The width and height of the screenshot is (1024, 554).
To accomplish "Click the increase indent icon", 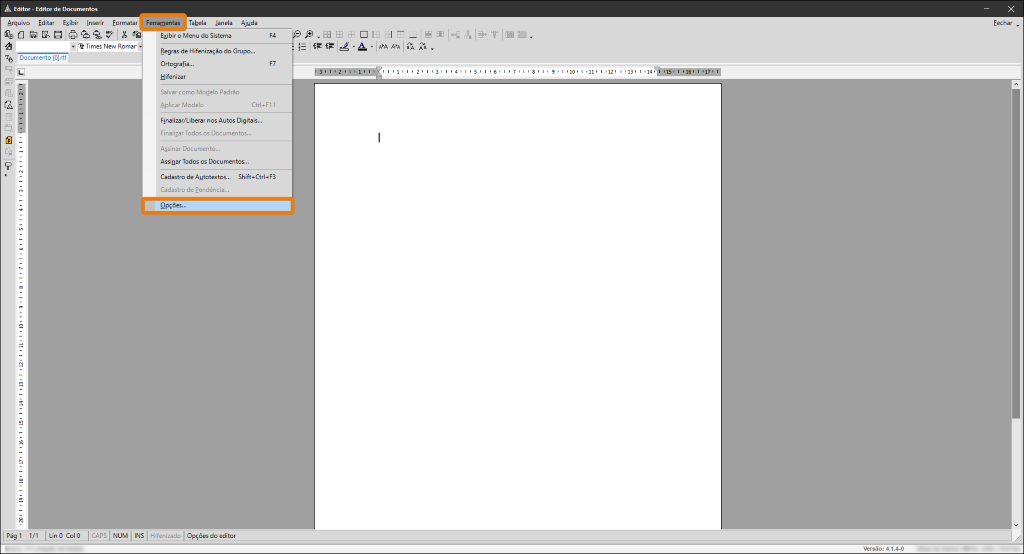I will click(329, 46).
